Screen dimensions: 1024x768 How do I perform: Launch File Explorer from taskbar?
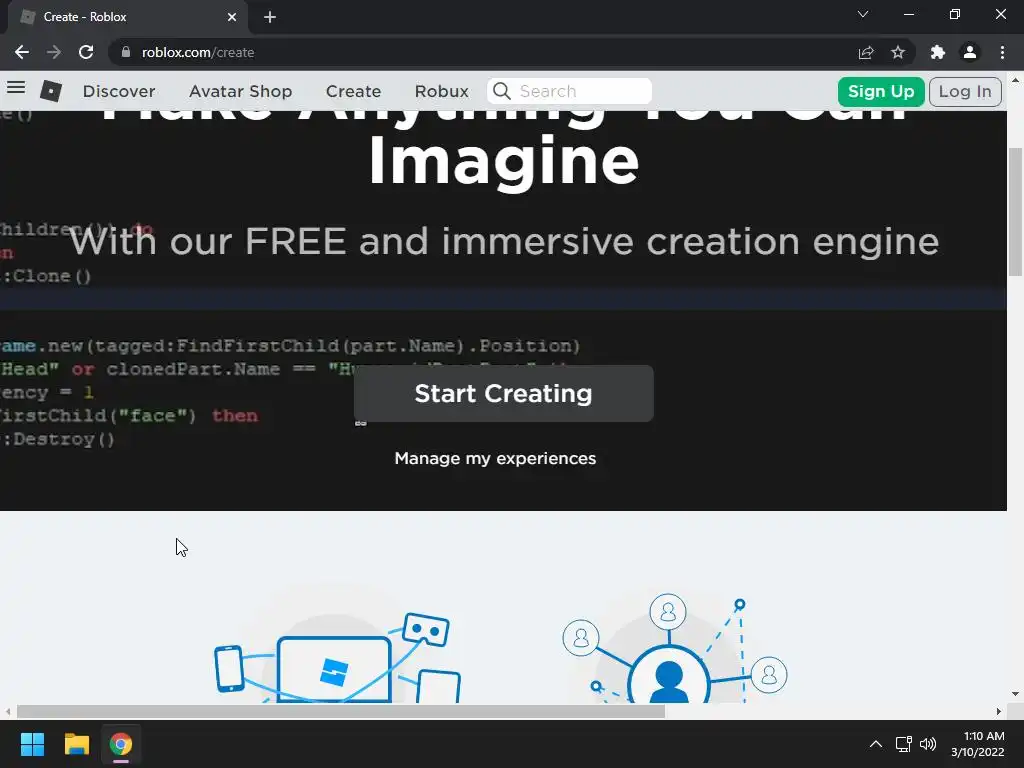[76, 744]
